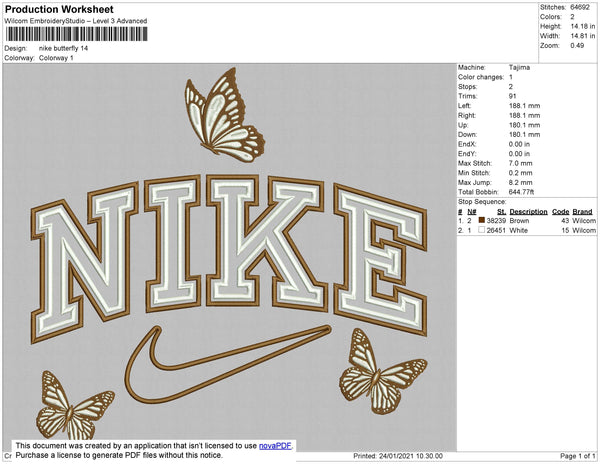This screenshot has height=464, width=600.
Task: Click the stitch count 26451 in row 2
Action: coord(496,230)
